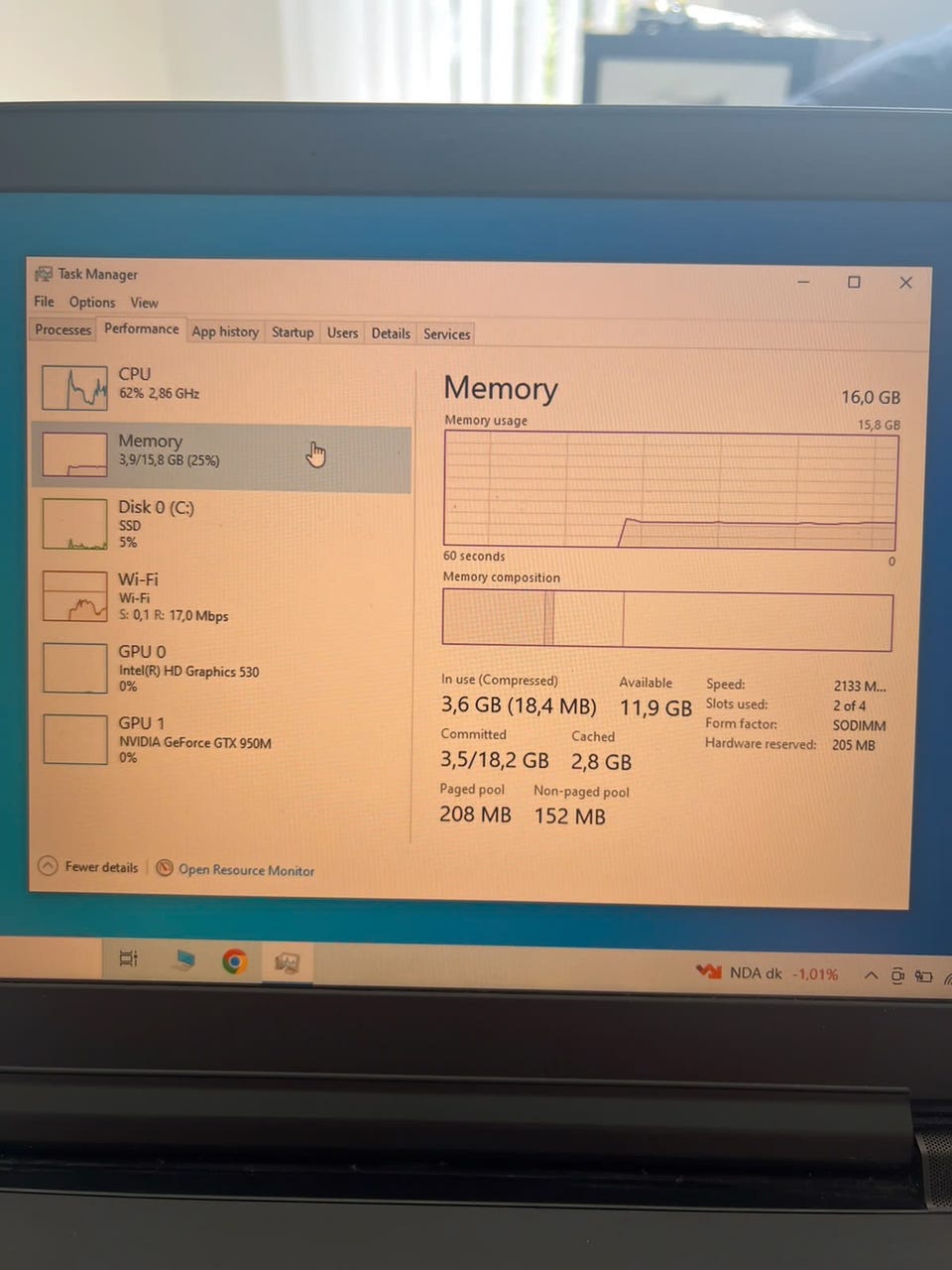
Task: Select GPU 0 Intel HD Graphics item
Action: (223, 668)
